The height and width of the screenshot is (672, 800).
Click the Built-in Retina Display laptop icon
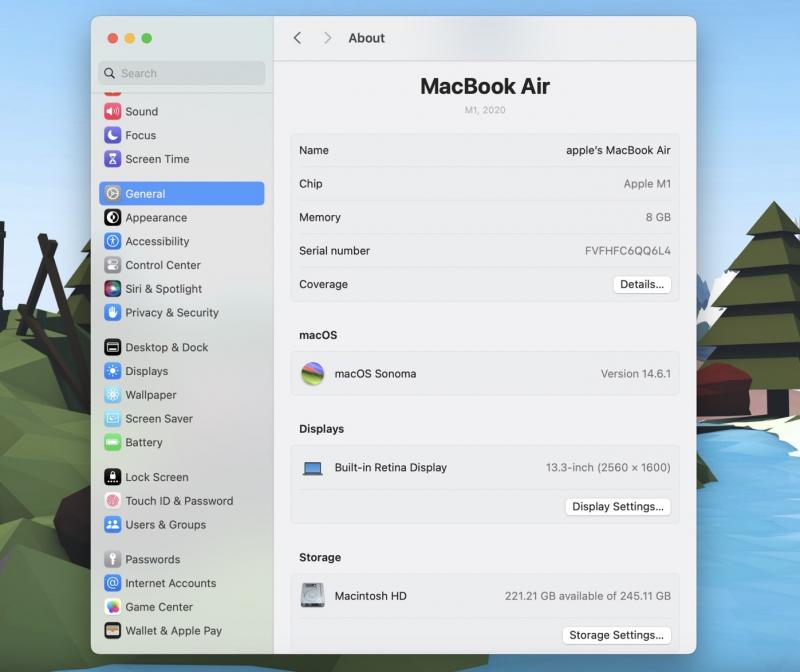[313, 468]
